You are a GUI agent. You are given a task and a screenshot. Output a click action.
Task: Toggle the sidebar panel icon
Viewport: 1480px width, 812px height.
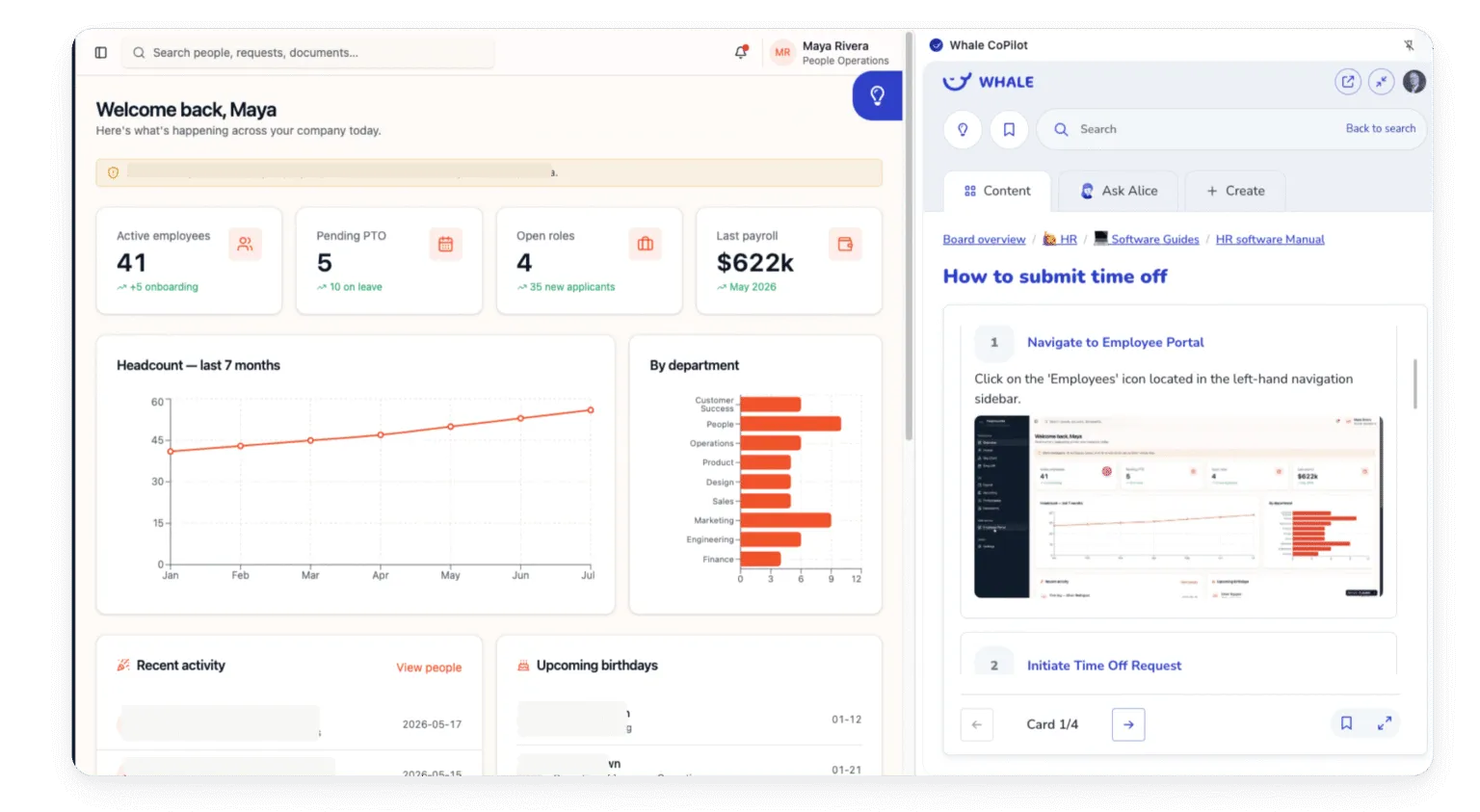click(x=101, y=53)
